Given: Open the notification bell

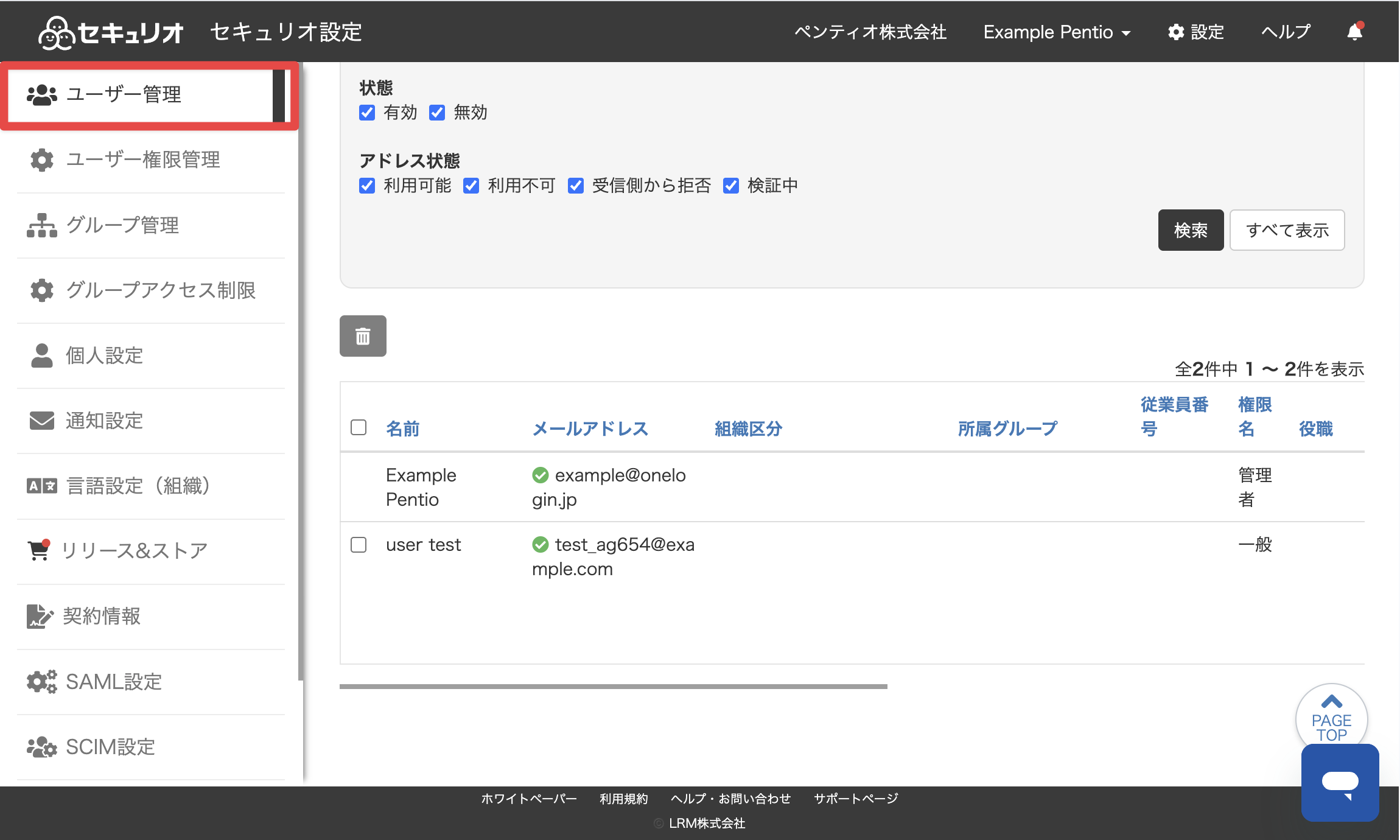Looking at the screenshot, I should pos(1354,32).
